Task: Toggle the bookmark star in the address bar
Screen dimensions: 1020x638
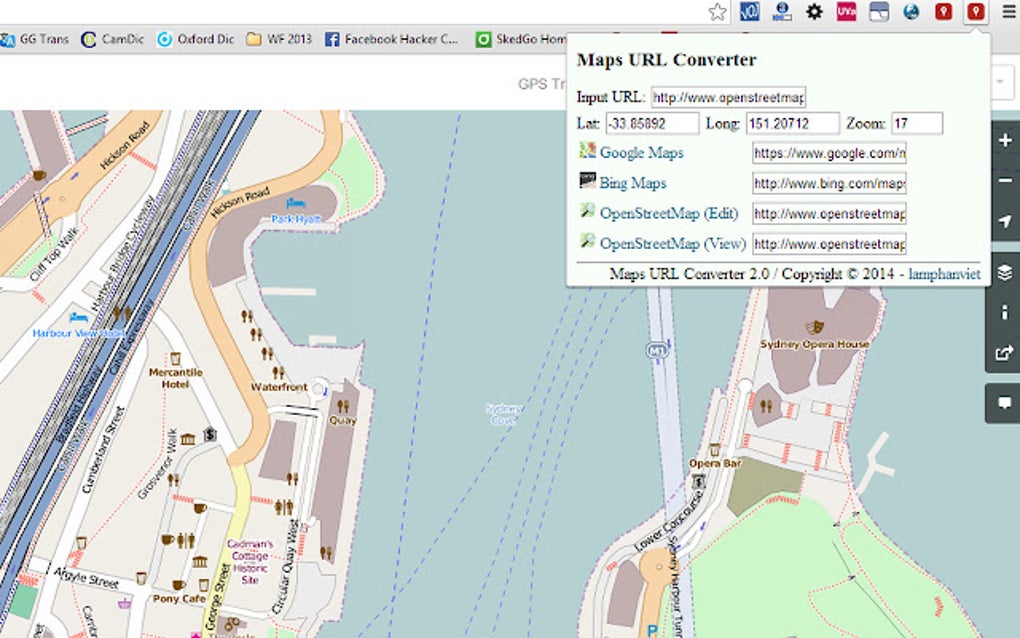Action: [717, 13]
